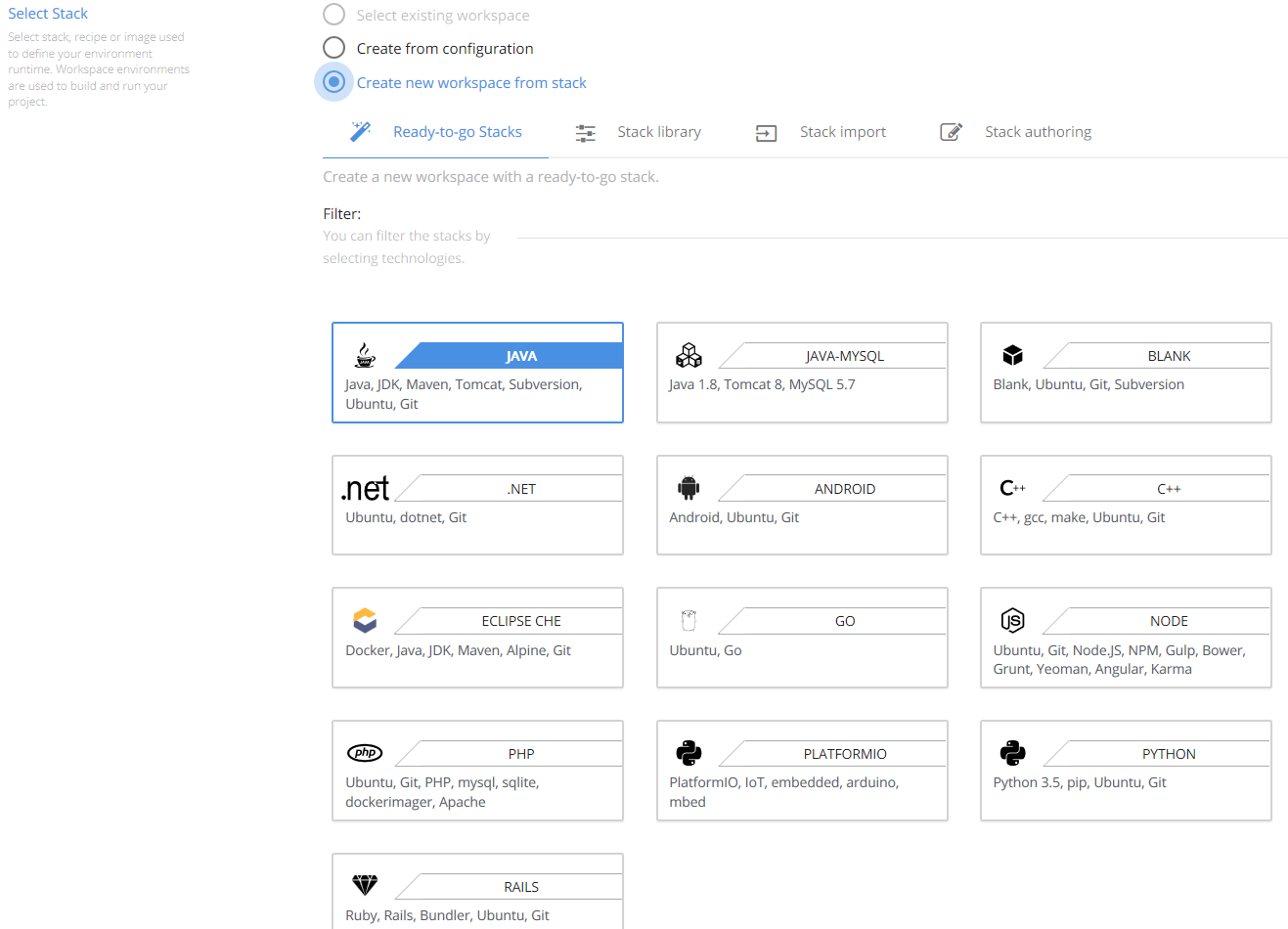The height and width of the screenshot is (929, 1288).
Task: Pick the ECLIPSE CHE stack title
Action: point(521,621)
